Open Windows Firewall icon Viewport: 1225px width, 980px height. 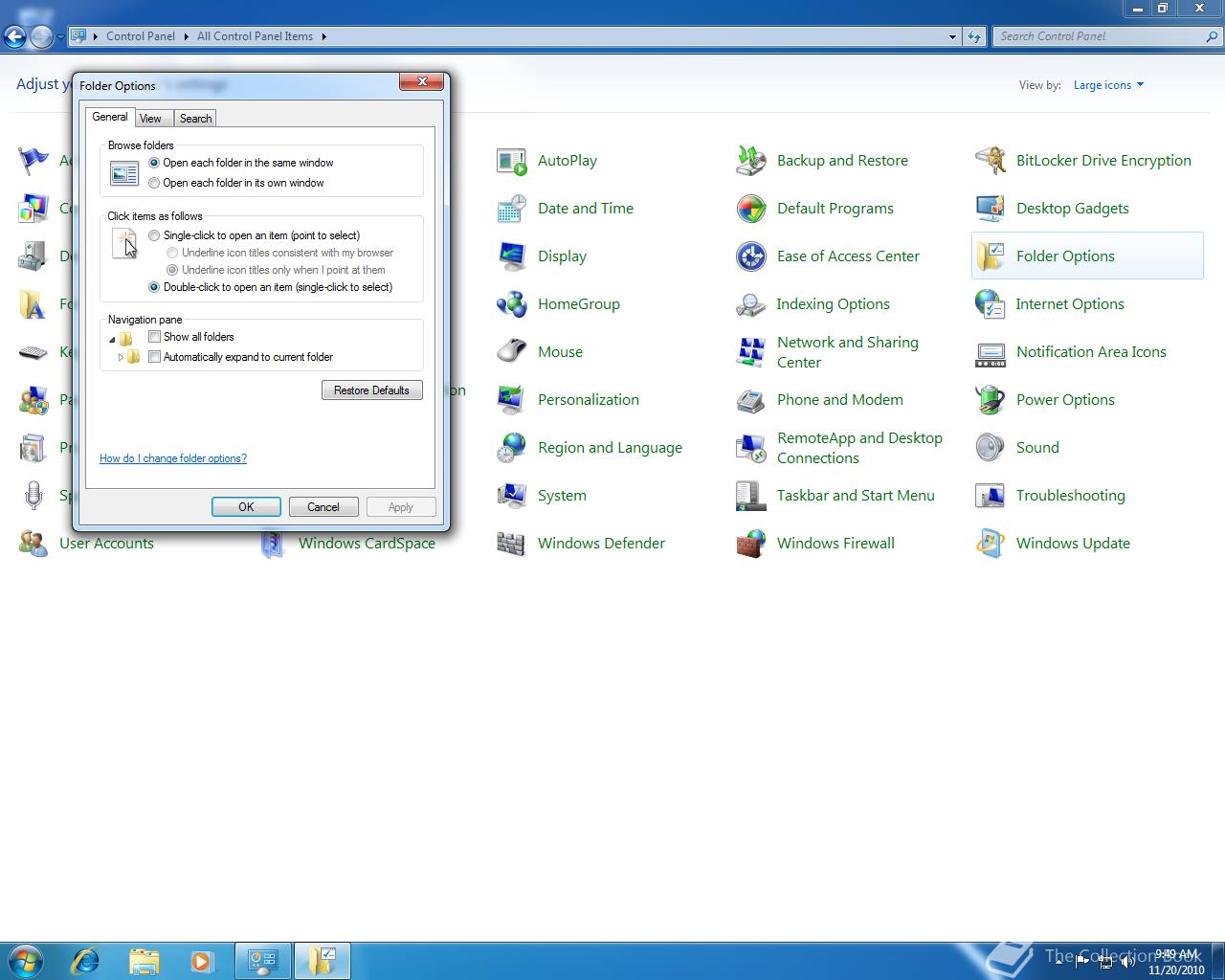click(x=750, y=544)
